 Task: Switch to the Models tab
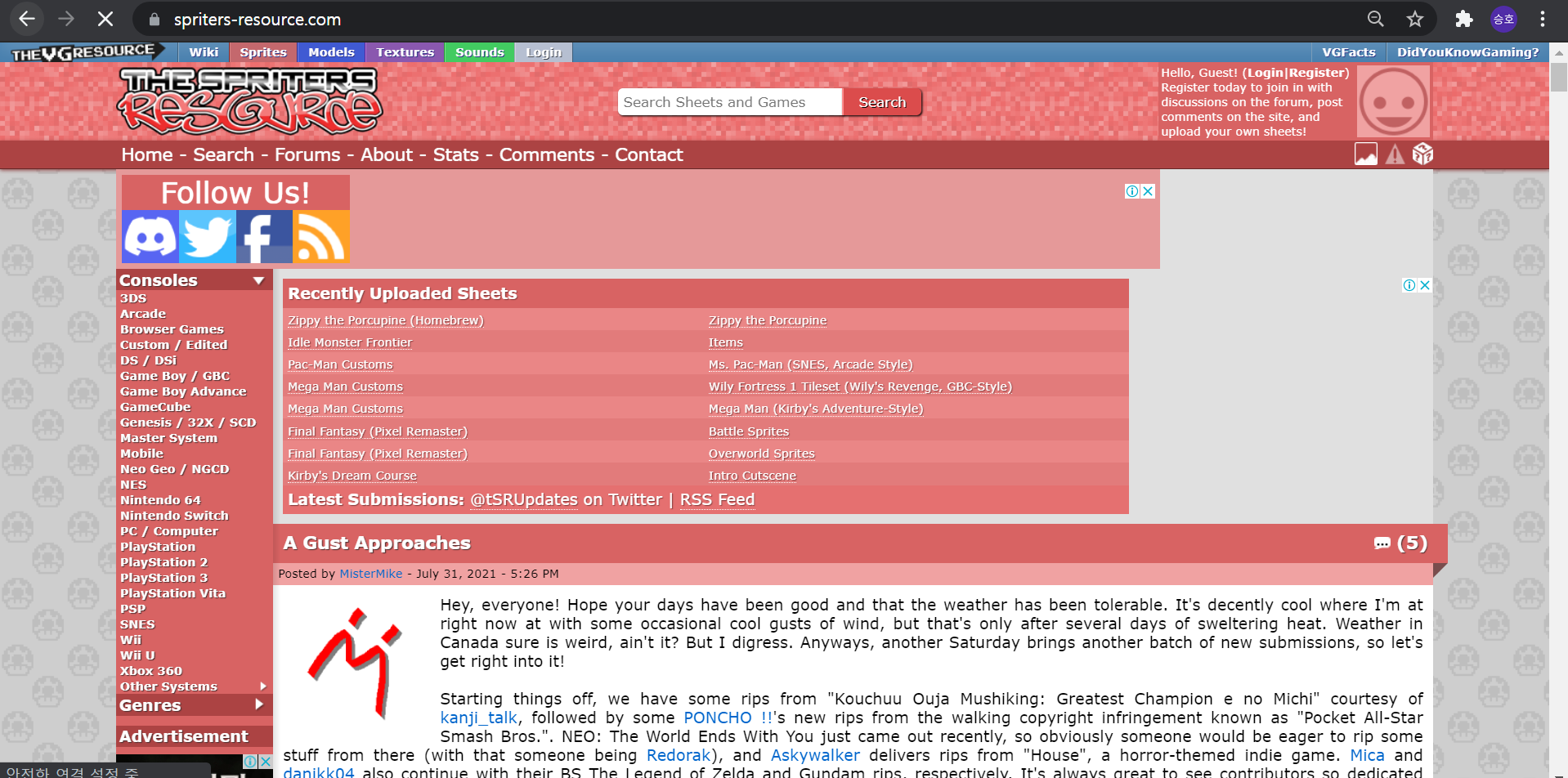331,52
